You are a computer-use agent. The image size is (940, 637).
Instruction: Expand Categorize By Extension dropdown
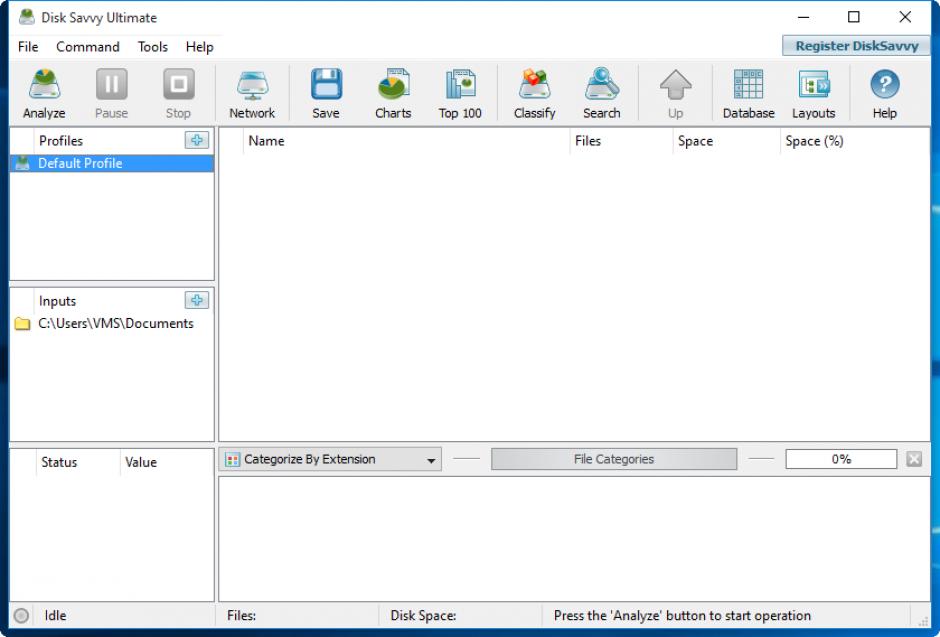point(330,460)
